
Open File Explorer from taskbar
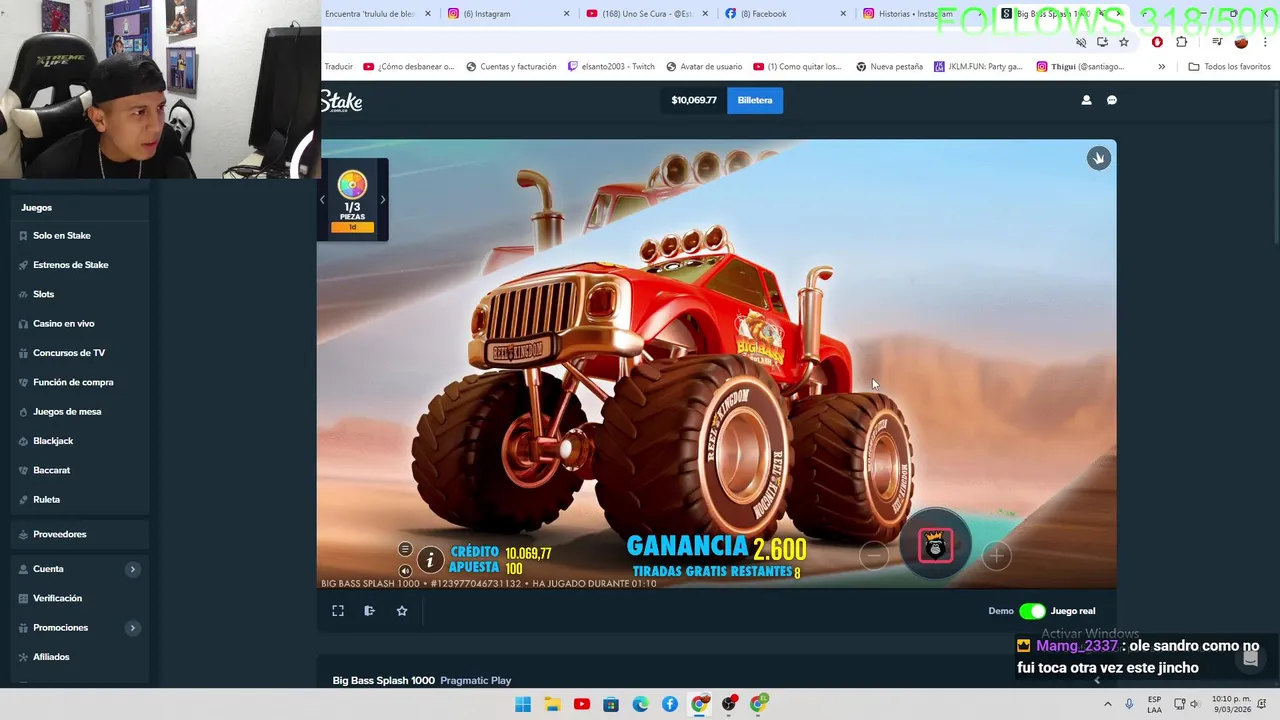552,704
